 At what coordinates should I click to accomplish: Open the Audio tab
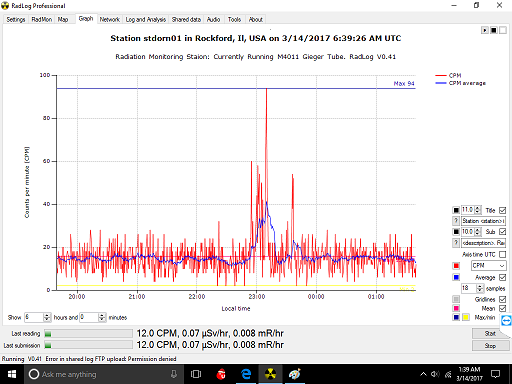click(x=213, y=19)
